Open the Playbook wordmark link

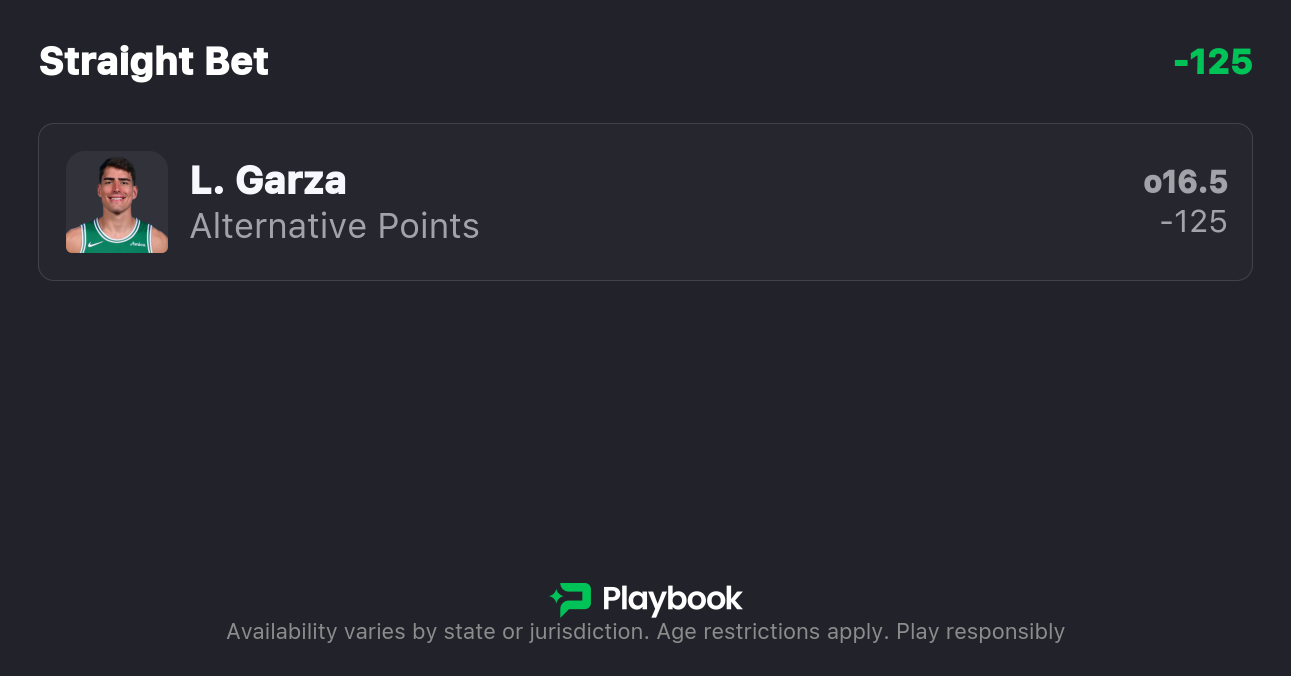672,600
